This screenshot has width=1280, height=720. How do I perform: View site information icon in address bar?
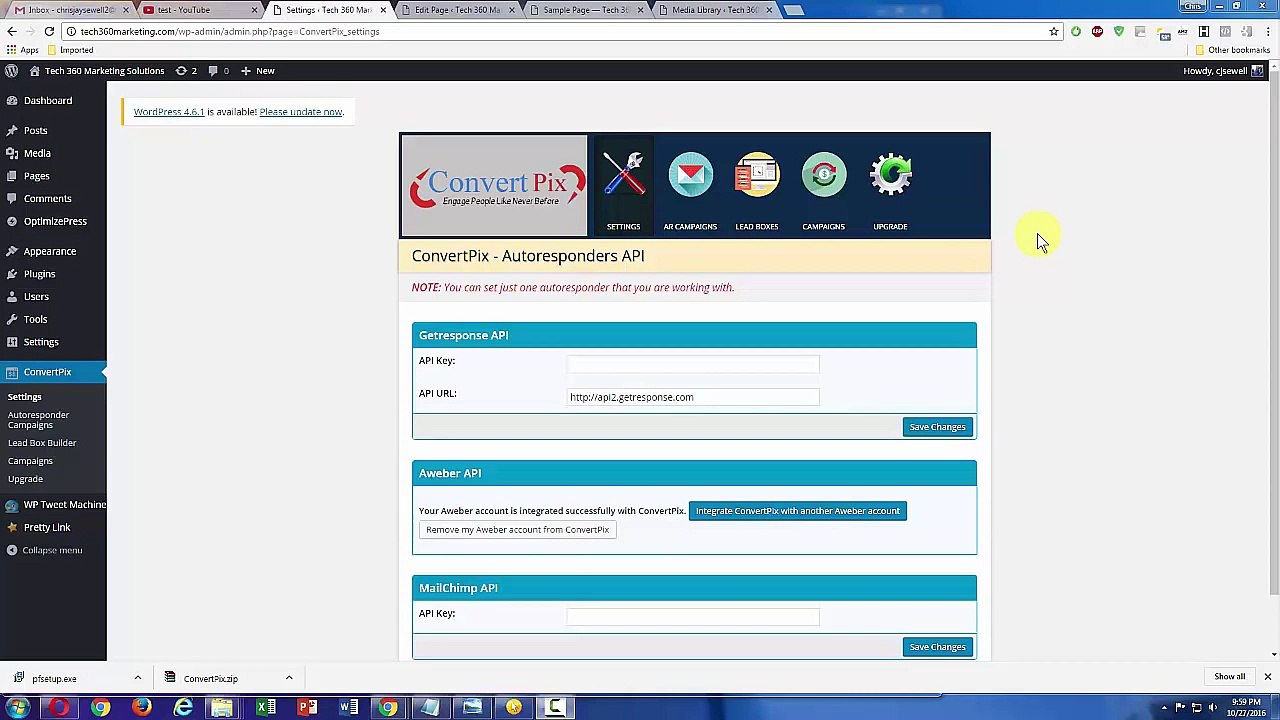71,31
